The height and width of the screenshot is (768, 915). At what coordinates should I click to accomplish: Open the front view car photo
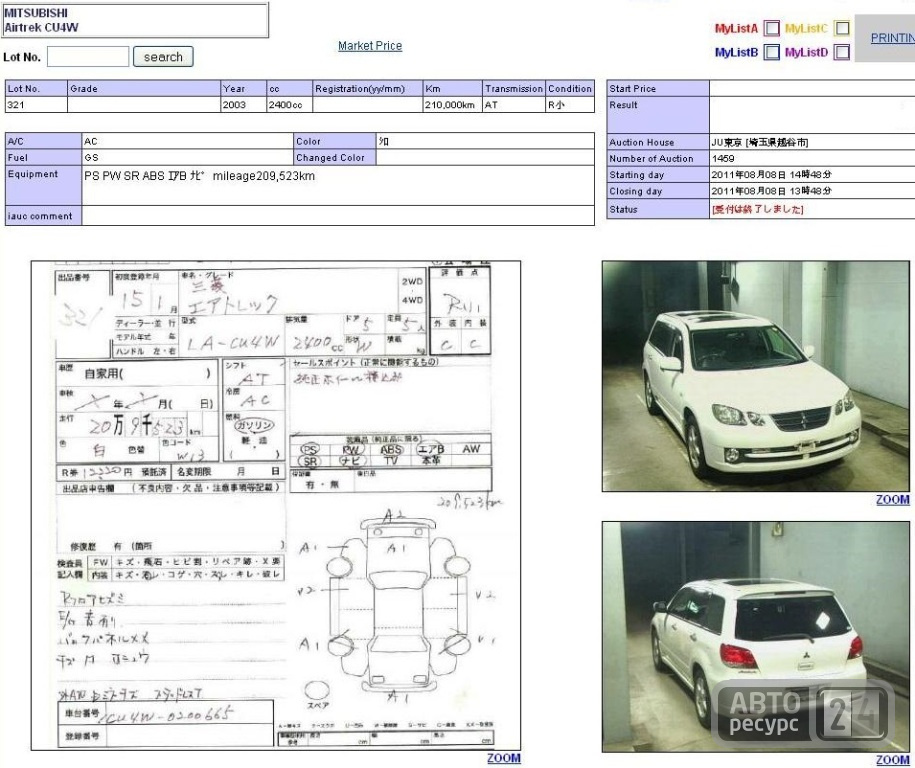756,376
